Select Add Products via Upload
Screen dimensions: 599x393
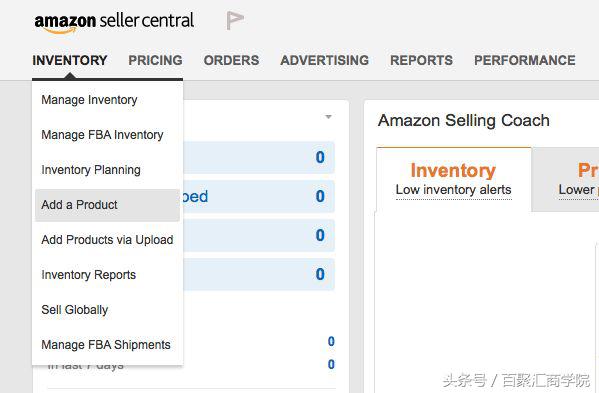click(107, 240)
